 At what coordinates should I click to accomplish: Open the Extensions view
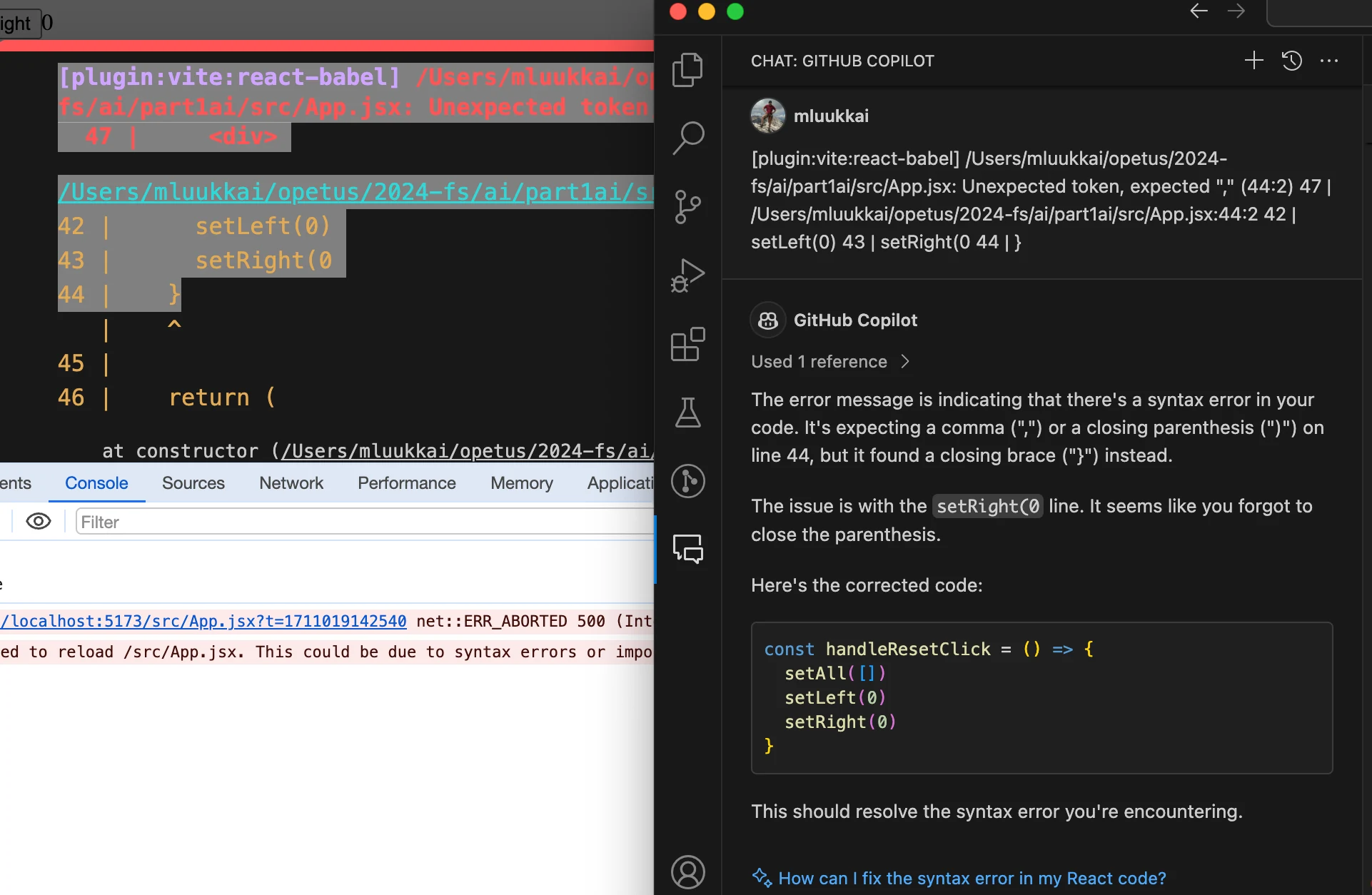(687, 345)
